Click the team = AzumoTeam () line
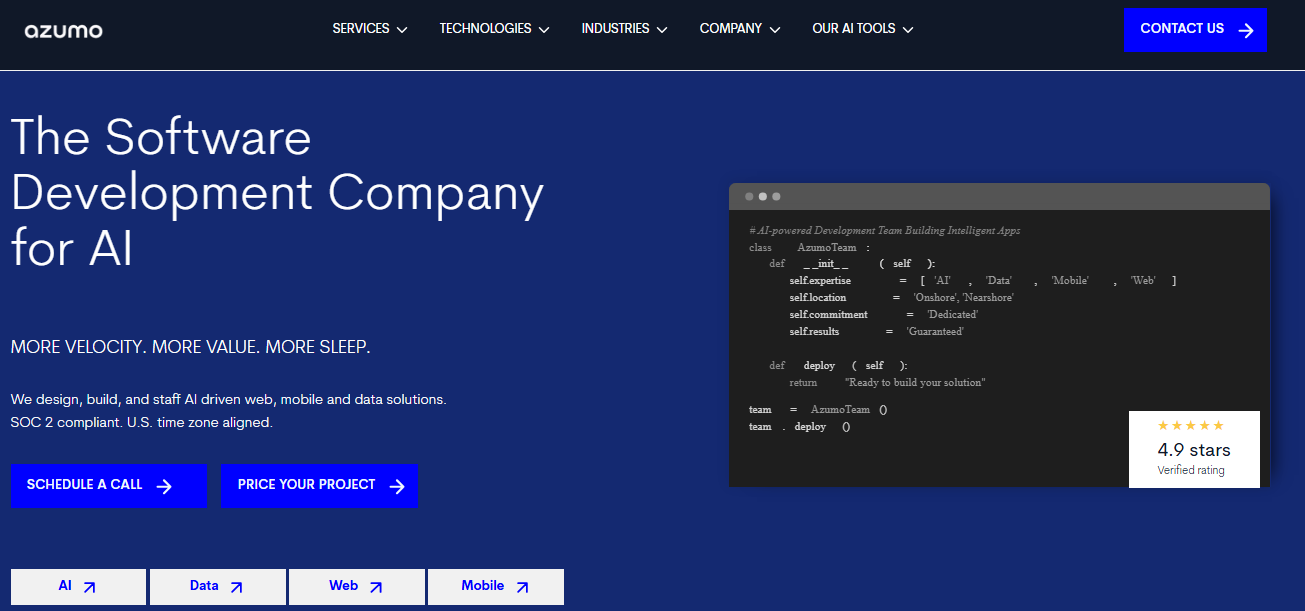The height and width of the screenshot is (611, 1305). (818, 410)
